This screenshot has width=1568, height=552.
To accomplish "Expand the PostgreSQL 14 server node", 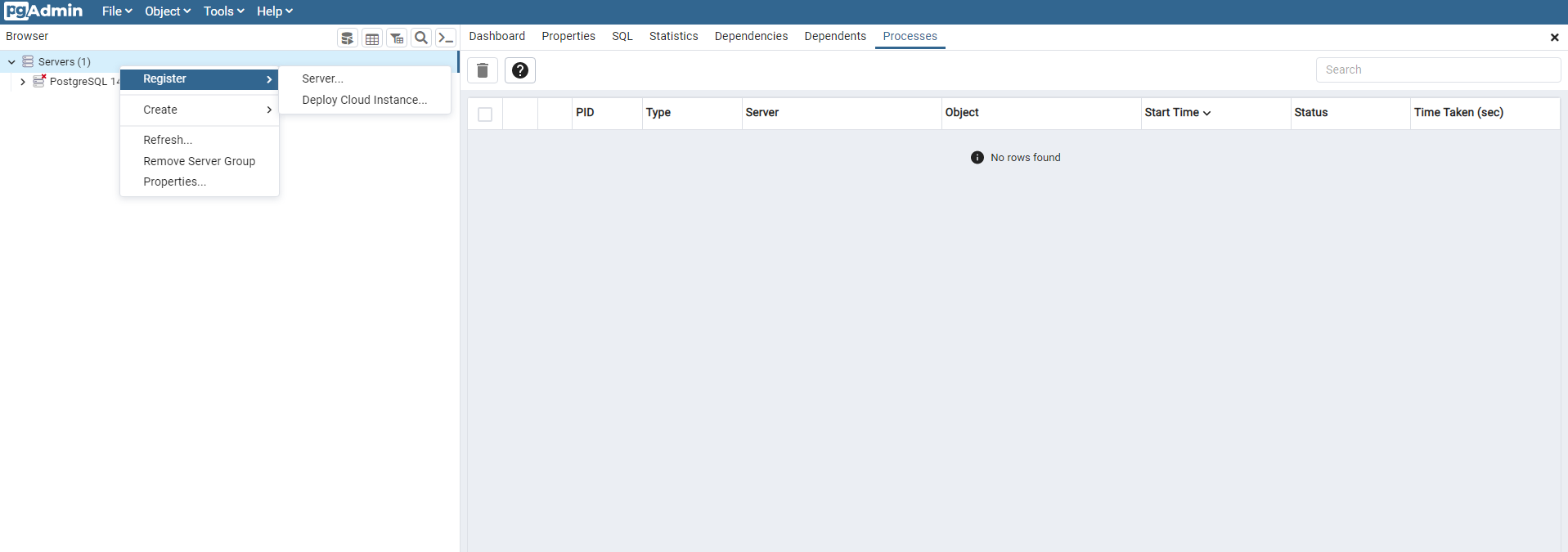I will tap(23, 82).
